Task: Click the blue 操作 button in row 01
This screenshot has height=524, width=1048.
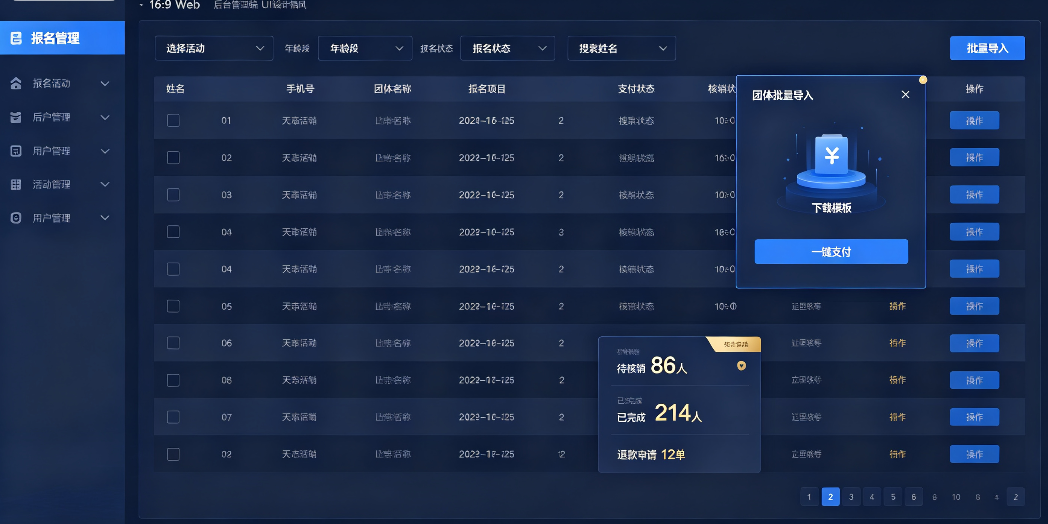Action: tap(974, 120)
